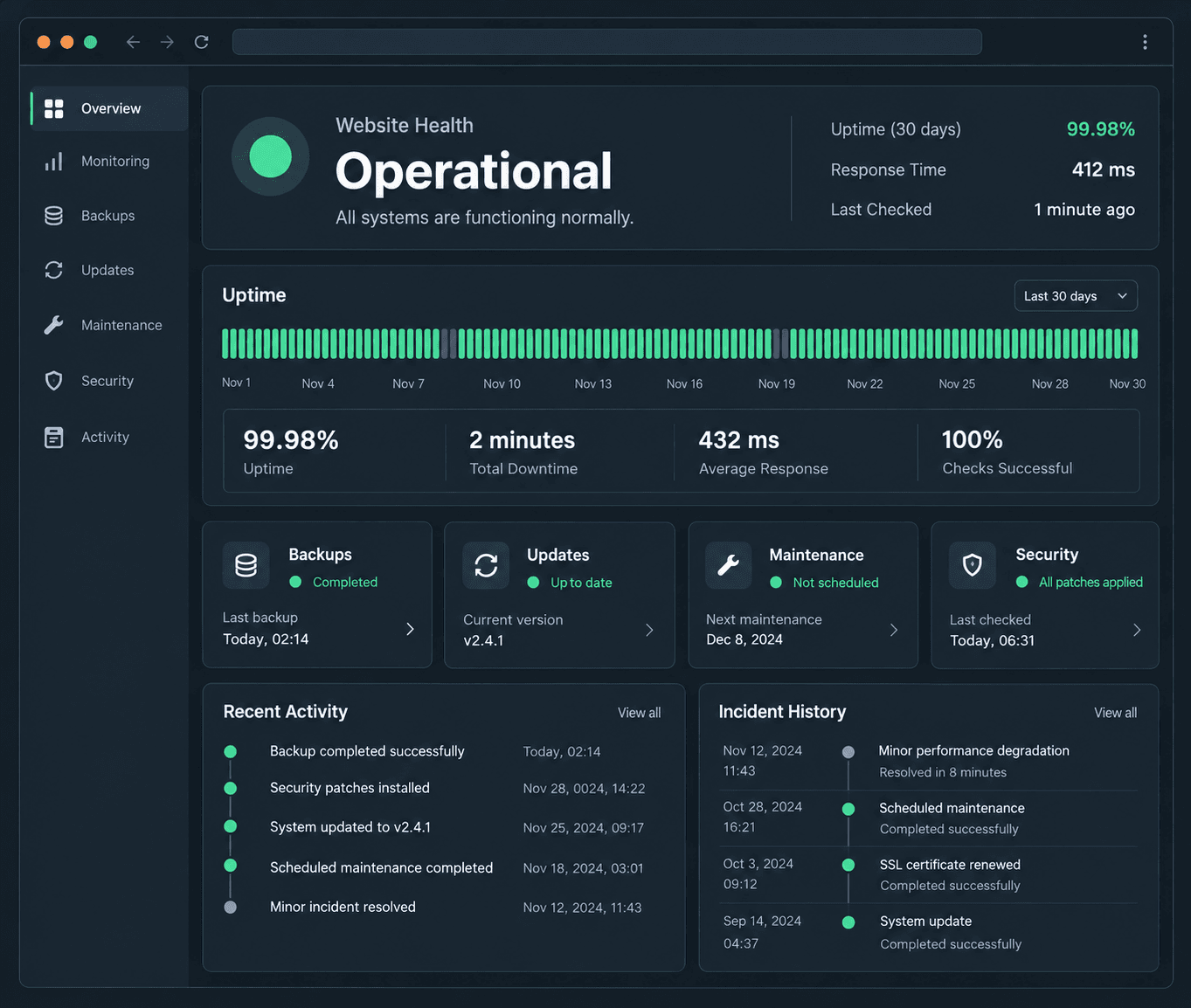
Task: Open 'Minor performance degradation' incident
Action: (x=973, y=750)
